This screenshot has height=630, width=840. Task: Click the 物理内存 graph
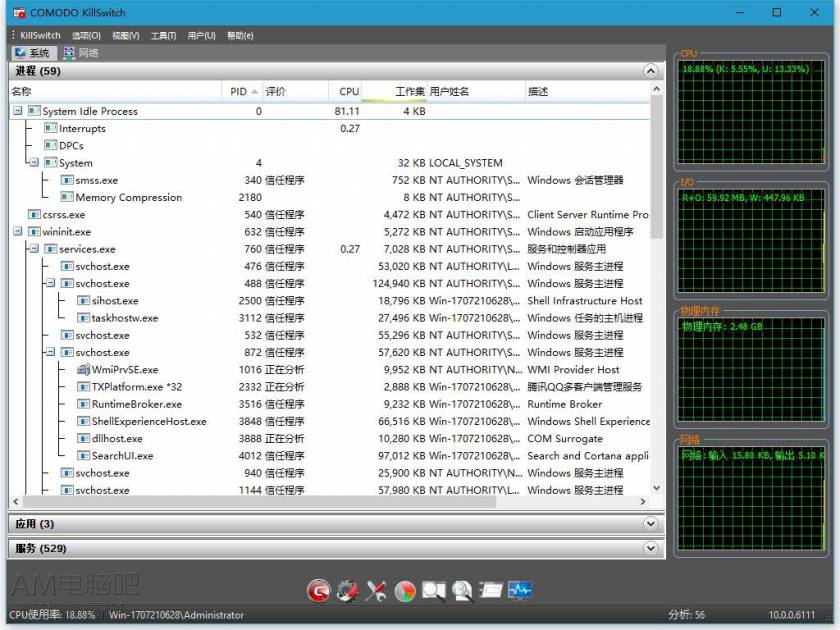(751, 369)
